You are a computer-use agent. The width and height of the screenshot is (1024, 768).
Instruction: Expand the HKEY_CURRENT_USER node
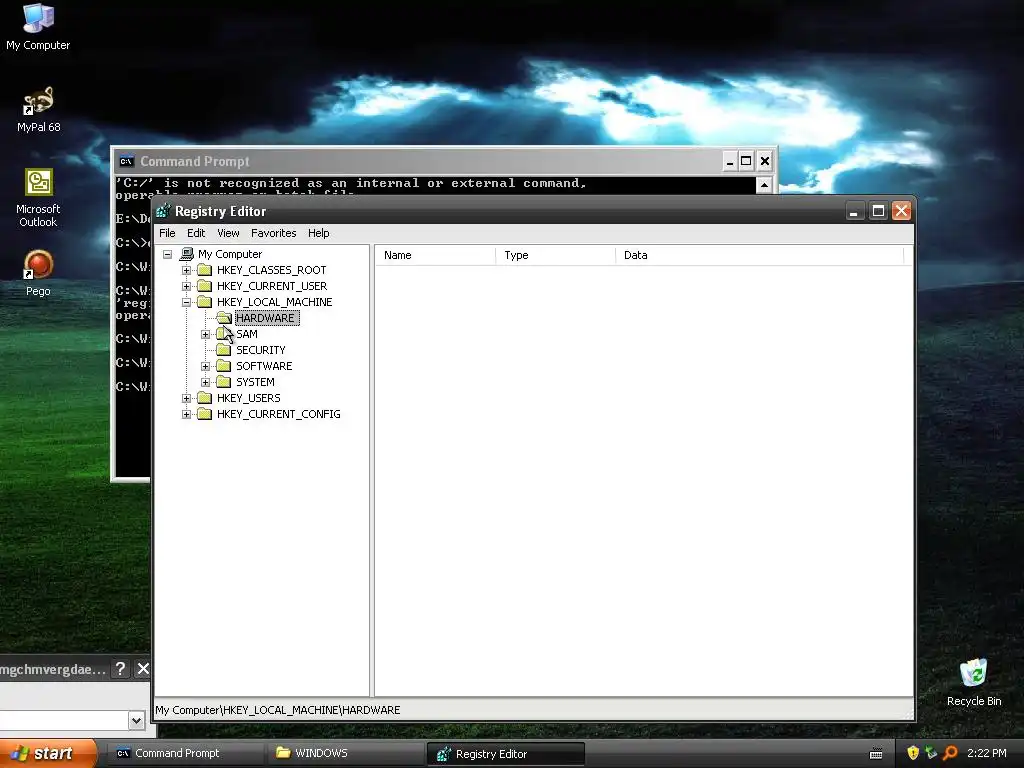coord(187,286)
